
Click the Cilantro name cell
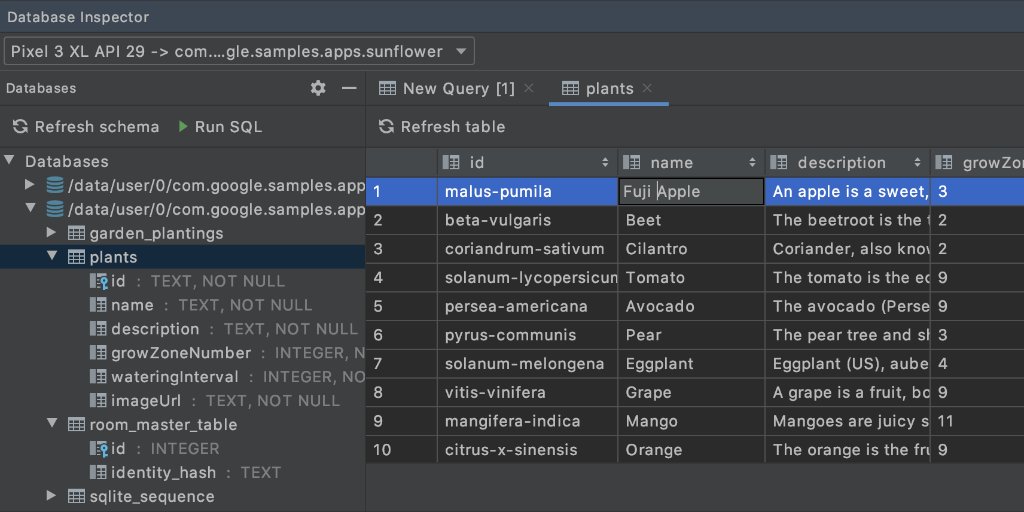(x=691, y=249)
